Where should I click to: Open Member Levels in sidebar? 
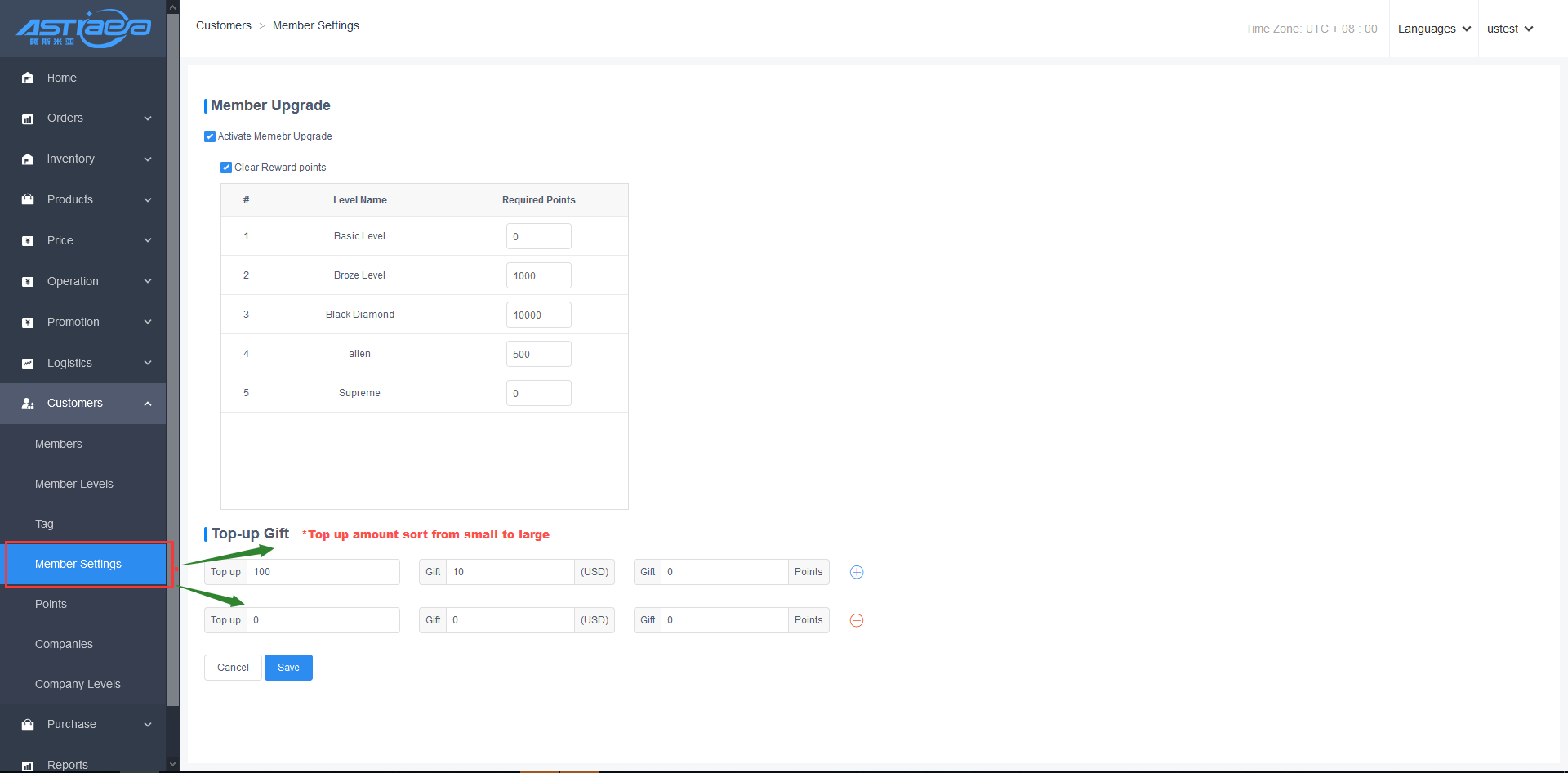click(74, 484)
